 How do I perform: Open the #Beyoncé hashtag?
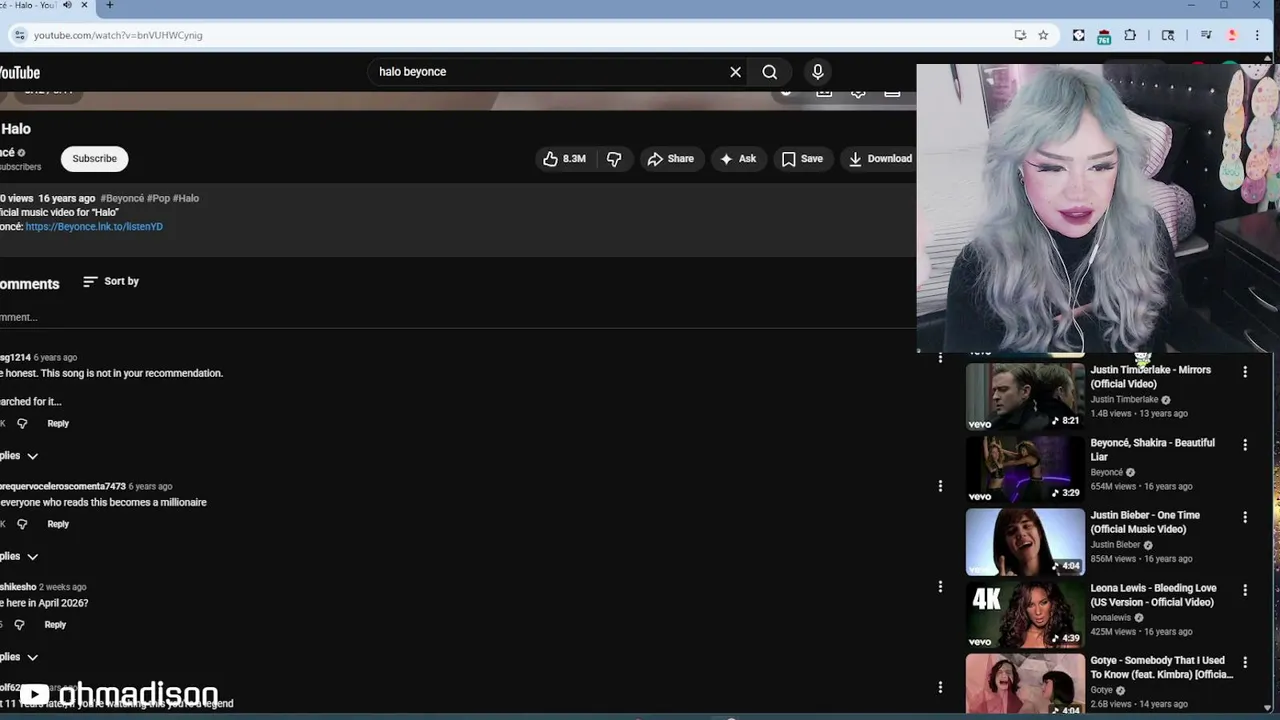click(x=122, y=199)
